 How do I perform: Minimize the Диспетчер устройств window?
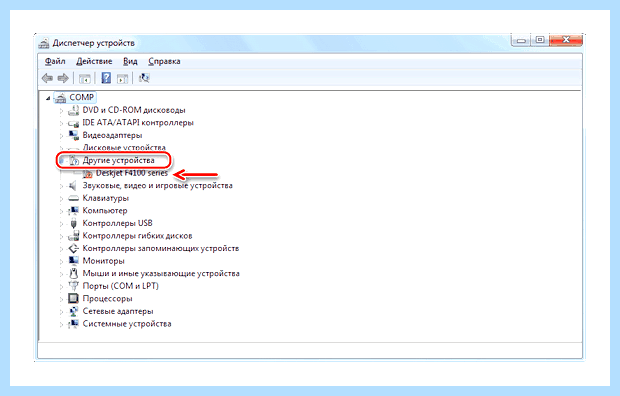[521, 41]
